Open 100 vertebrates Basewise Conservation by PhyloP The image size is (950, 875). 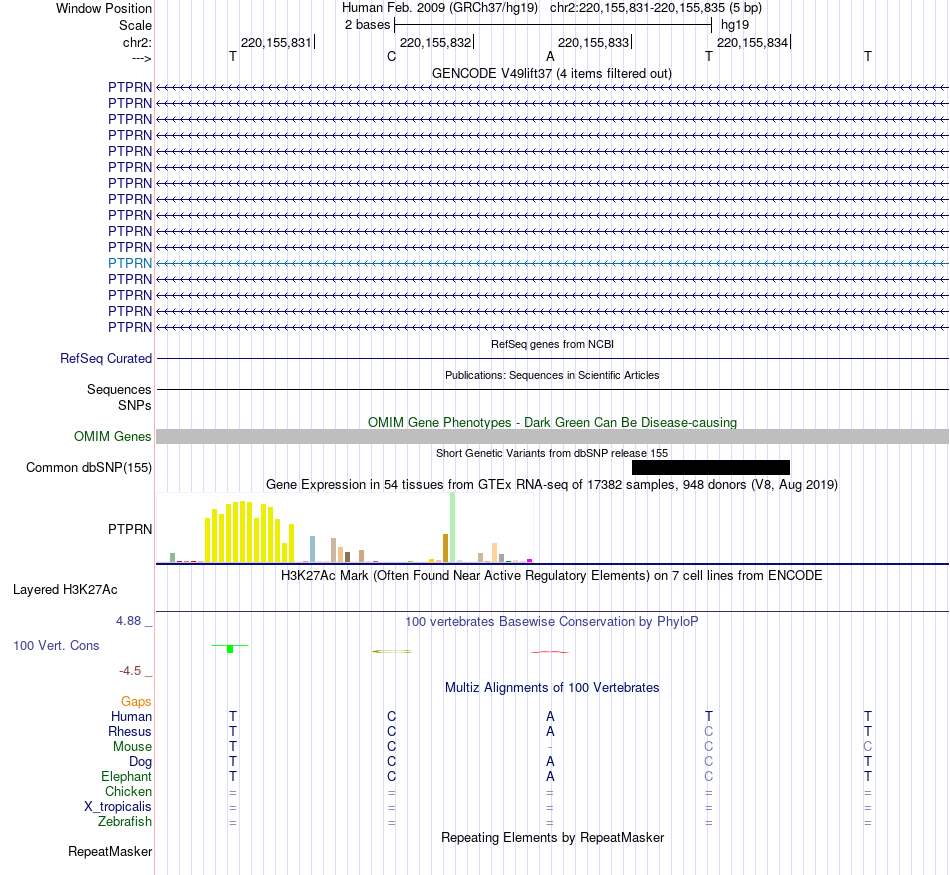tap(551, 621)
